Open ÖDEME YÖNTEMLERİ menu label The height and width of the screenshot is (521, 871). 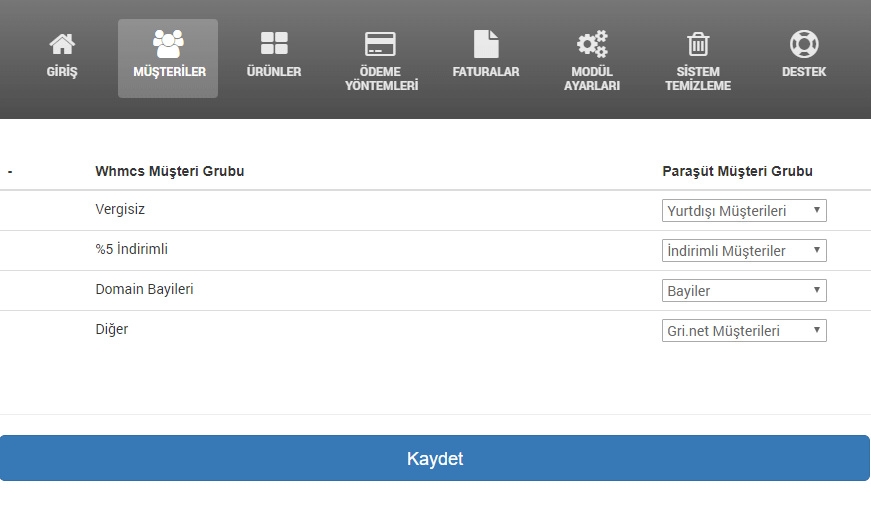coord(381,78)
